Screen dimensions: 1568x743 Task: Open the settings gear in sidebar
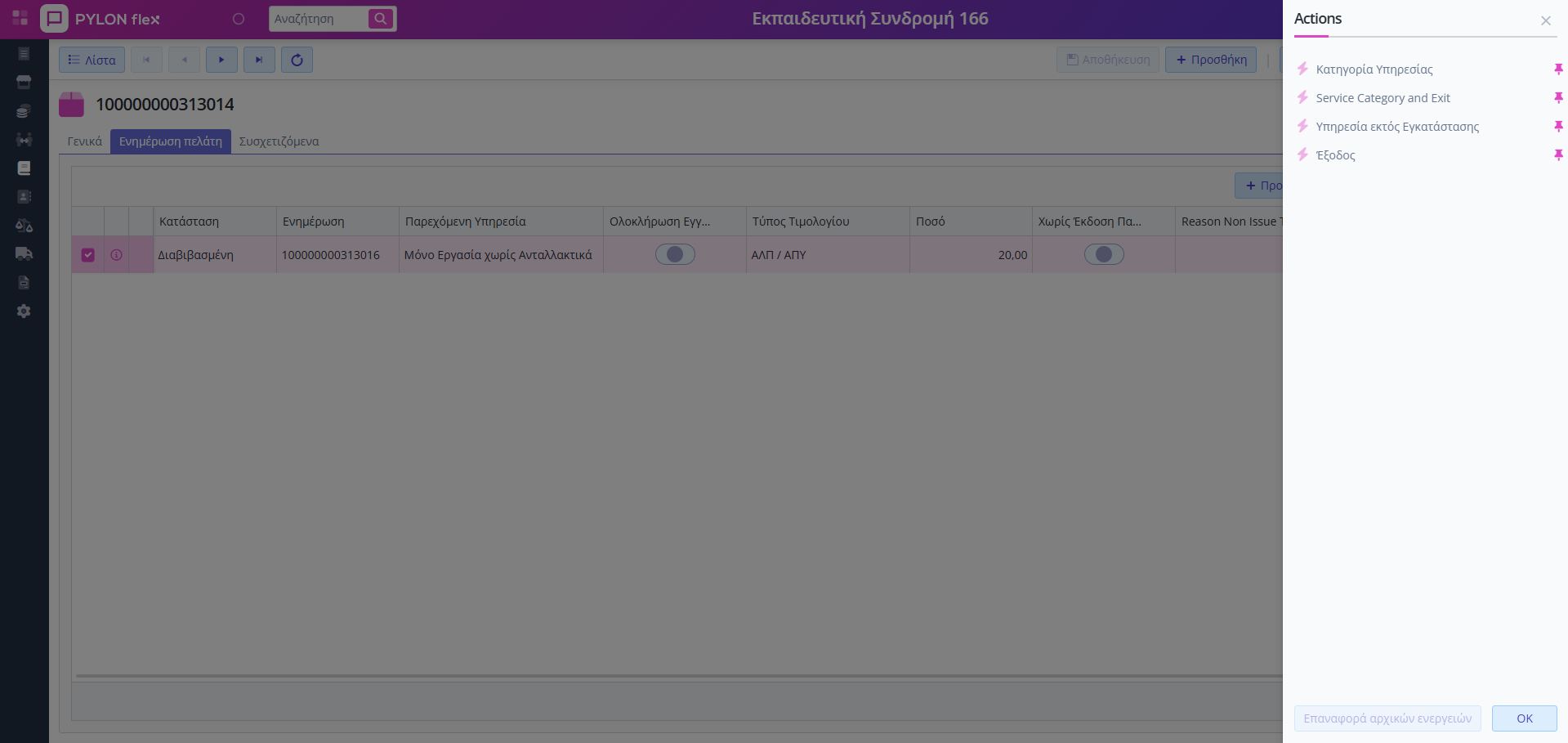(x=24, y=311)
